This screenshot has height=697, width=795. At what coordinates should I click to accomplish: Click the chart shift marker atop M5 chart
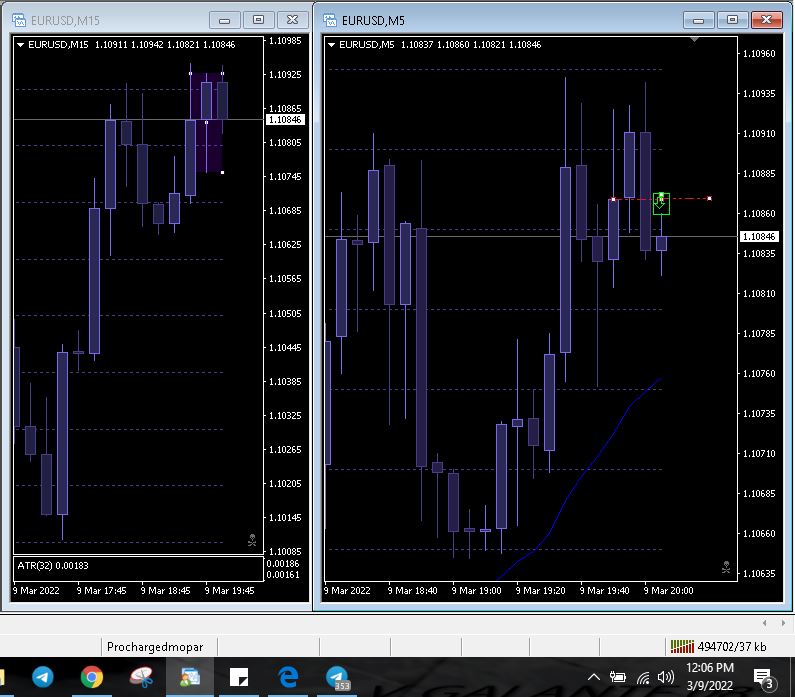click(x=694, y=39)
